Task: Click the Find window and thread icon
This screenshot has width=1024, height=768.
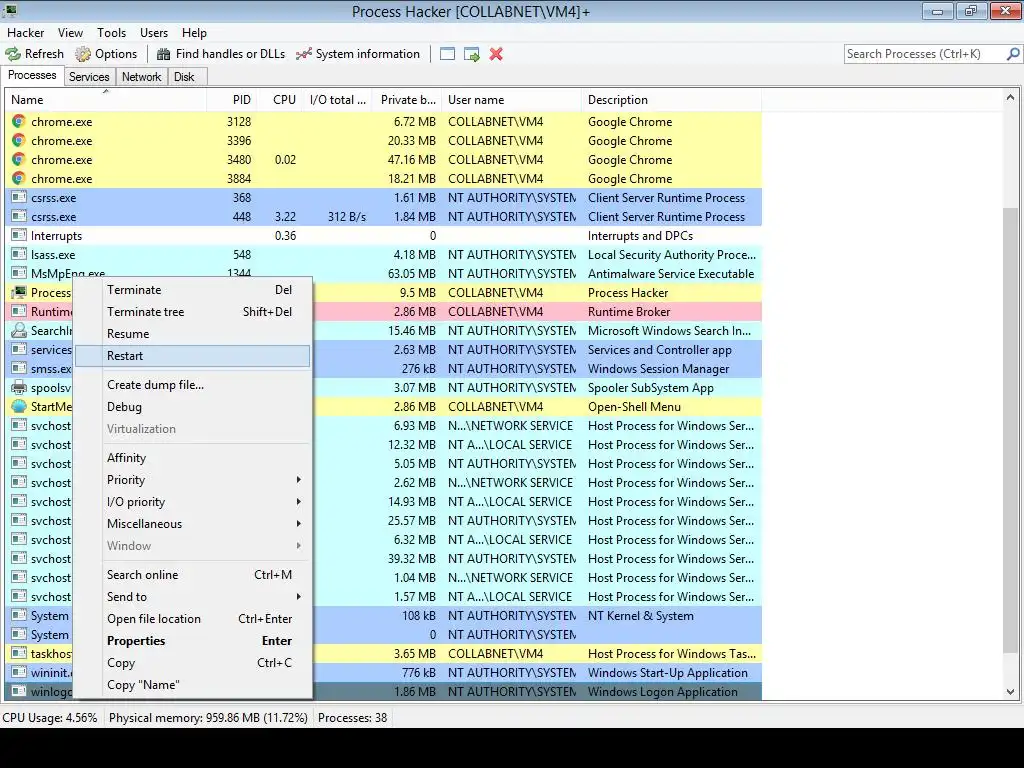Action: 472,54
